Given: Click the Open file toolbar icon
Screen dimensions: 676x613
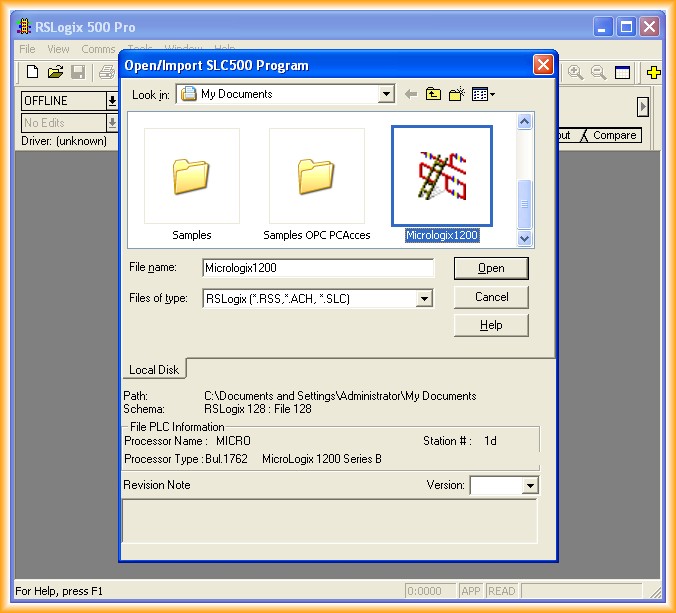Looking at the screenshot, I should (x=55, y=72).
